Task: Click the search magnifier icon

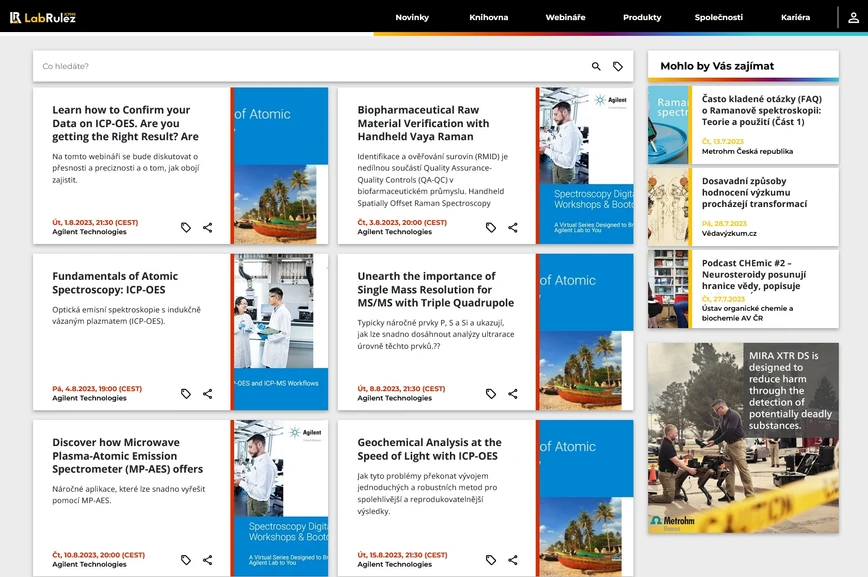Action: [596, 66]
